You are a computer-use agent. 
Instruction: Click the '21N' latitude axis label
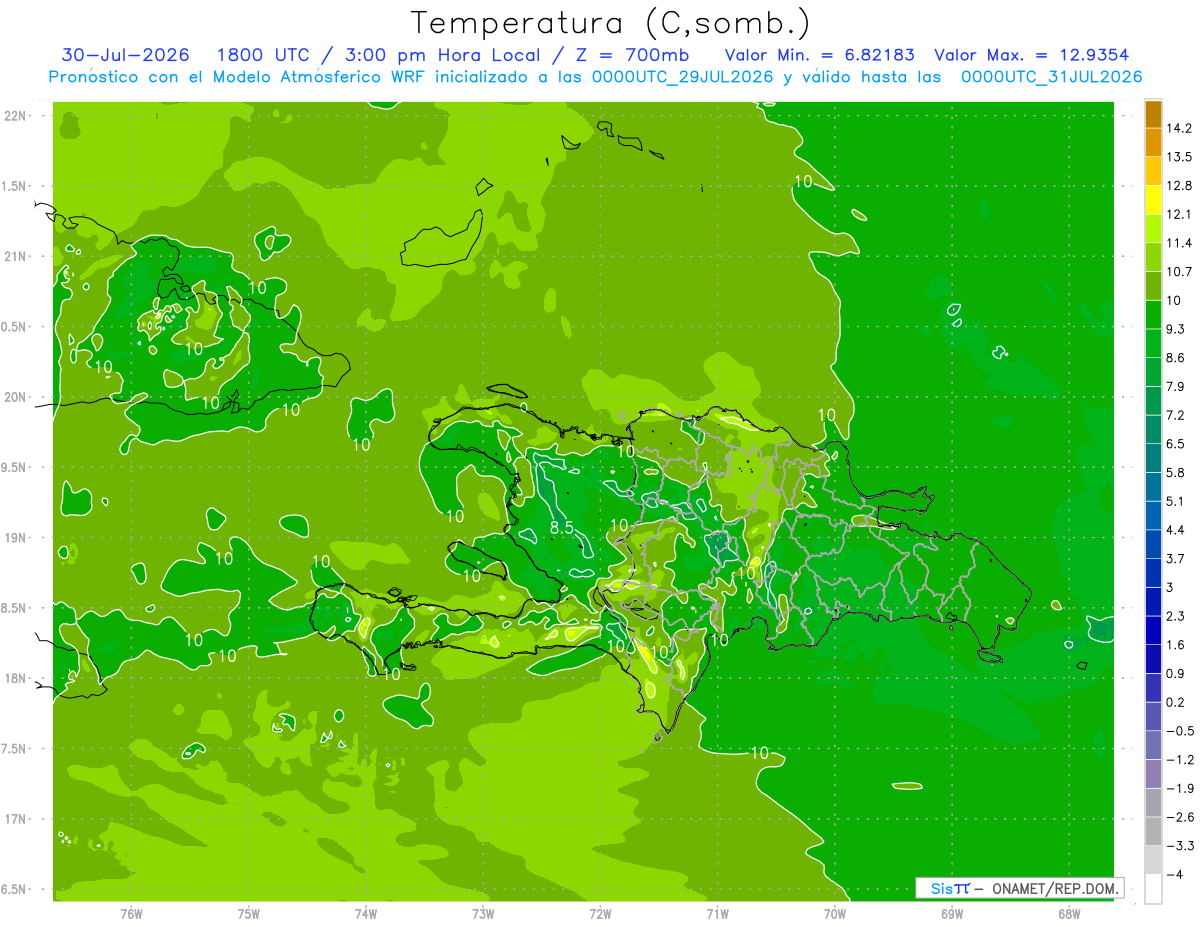coord(16,256)
